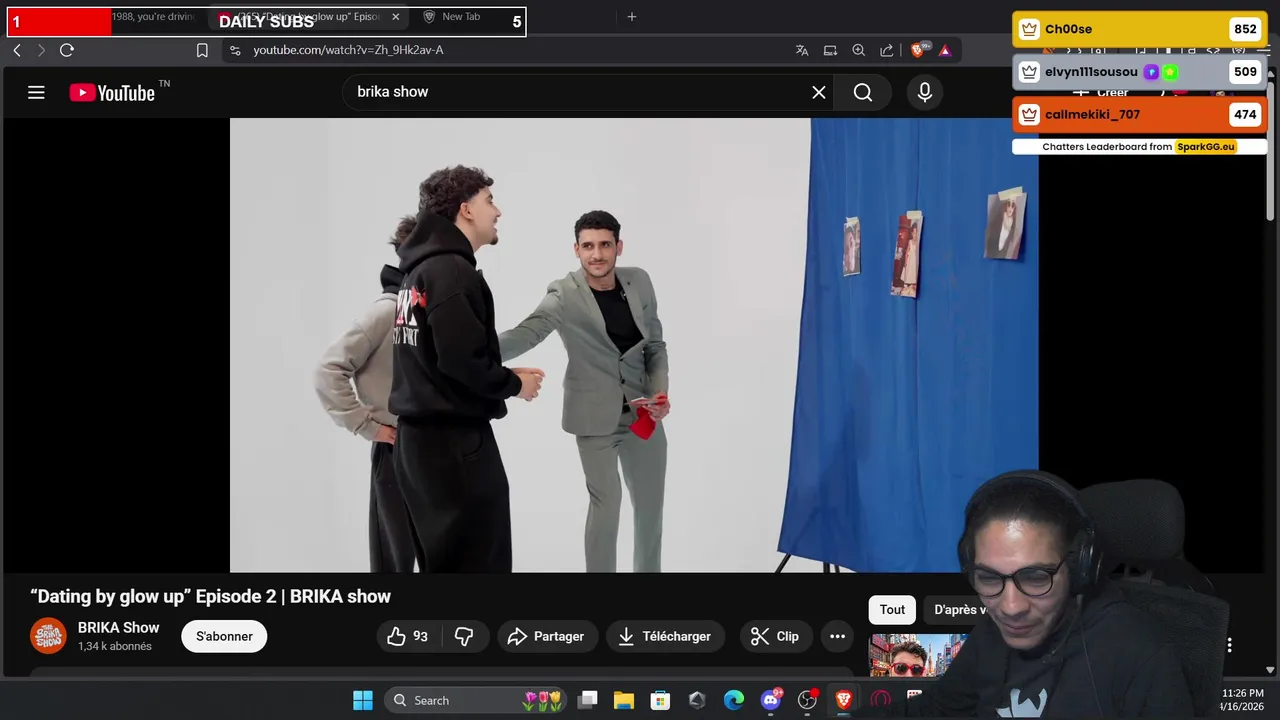This screenshot has height=720, width=1280.
Task: Open the Windows Start menu
Action: click(x=363, y=700)
